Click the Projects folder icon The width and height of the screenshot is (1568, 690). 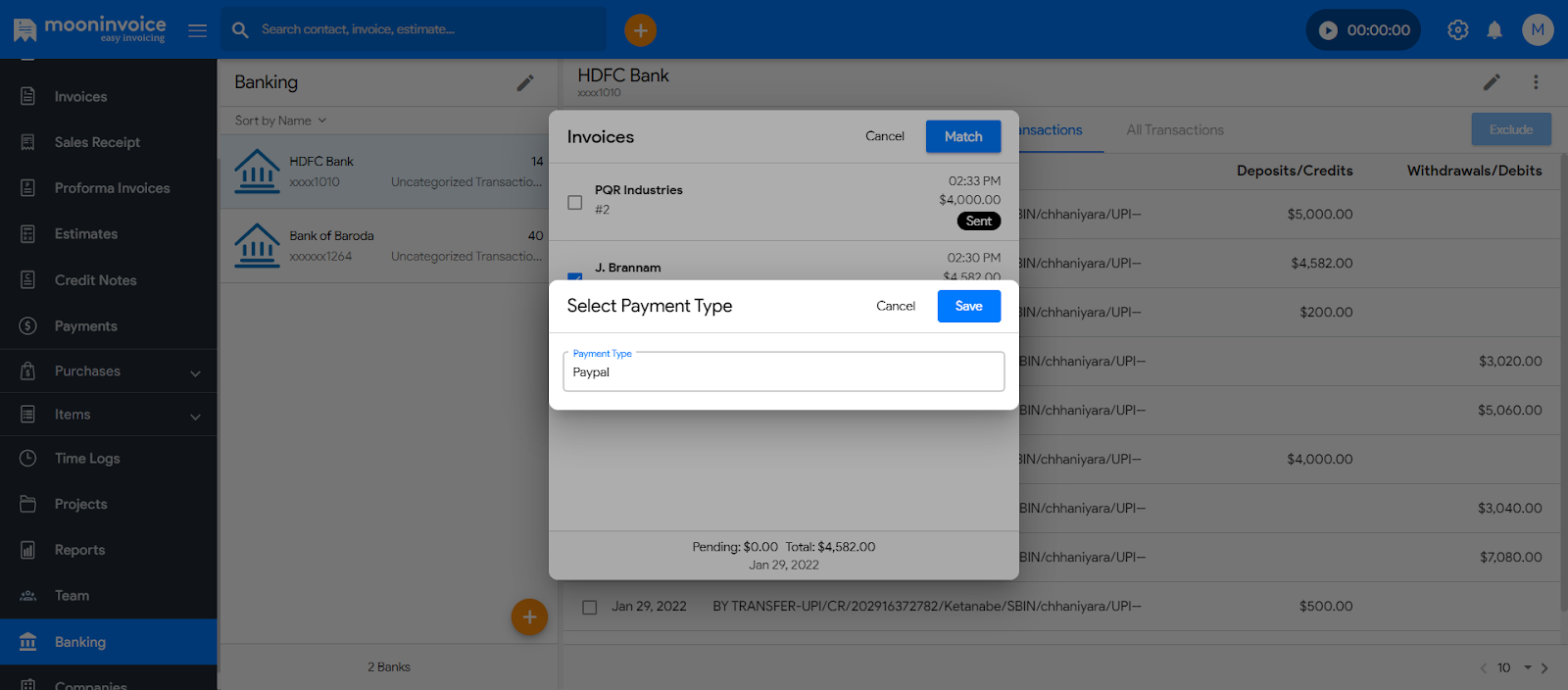28,504
